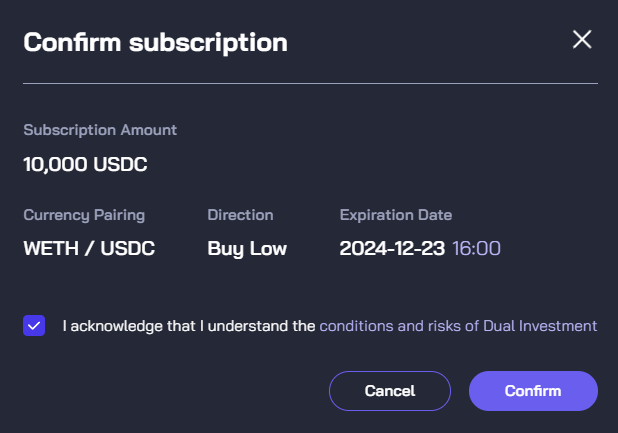Click USDC unit beside the 10,000 amount
This screenshot has height=433, width=618.
tap(120, 163)
